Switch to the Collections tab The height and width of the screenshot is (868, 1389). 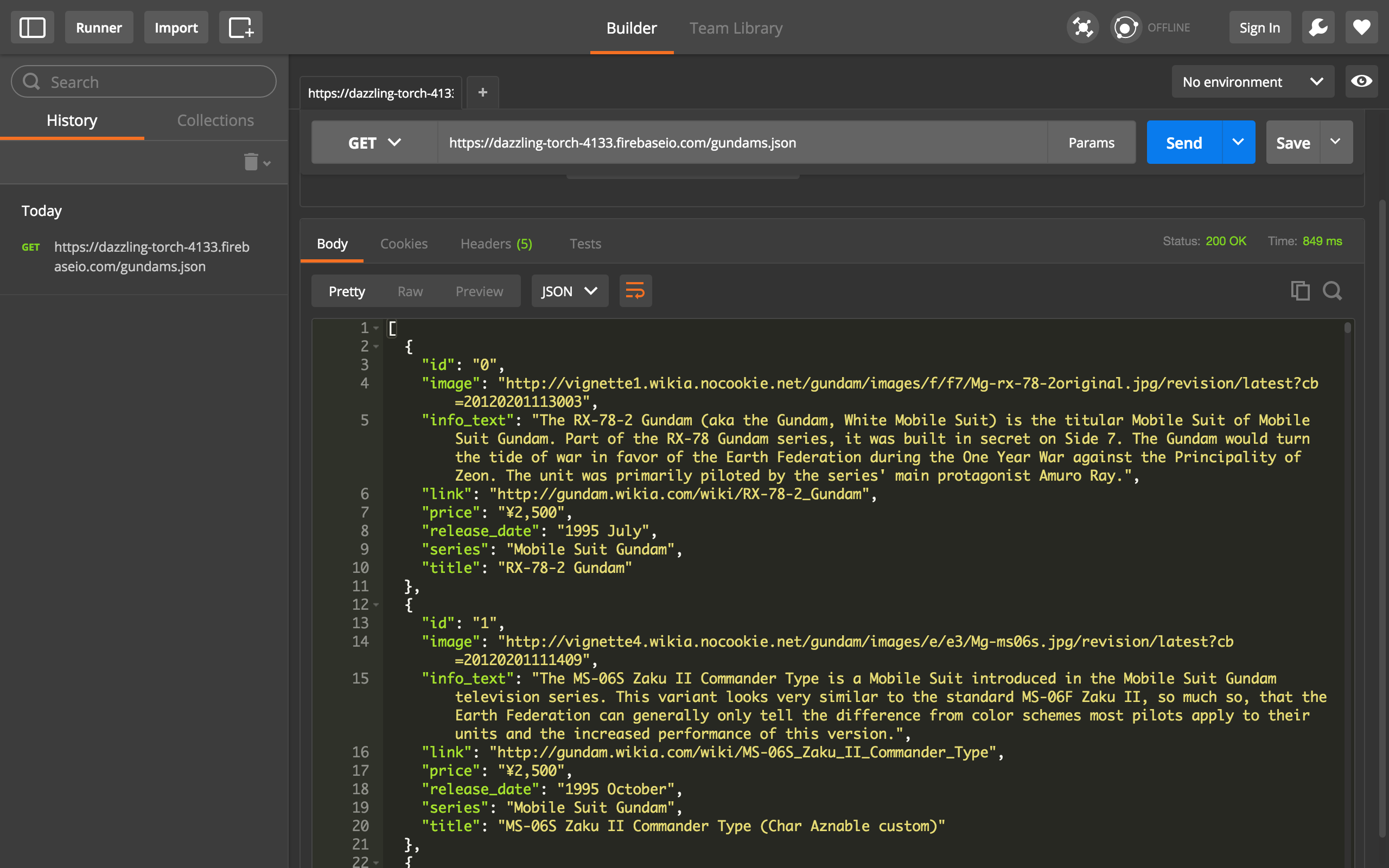click(215, 120)
